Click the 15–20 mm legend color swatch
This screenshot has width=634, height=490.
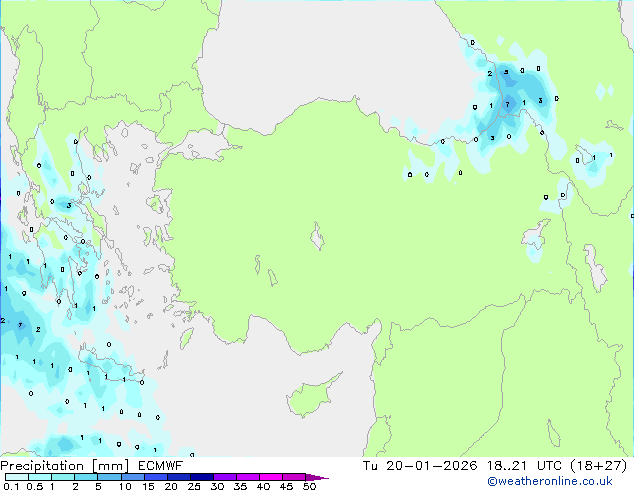pos(155,477)
